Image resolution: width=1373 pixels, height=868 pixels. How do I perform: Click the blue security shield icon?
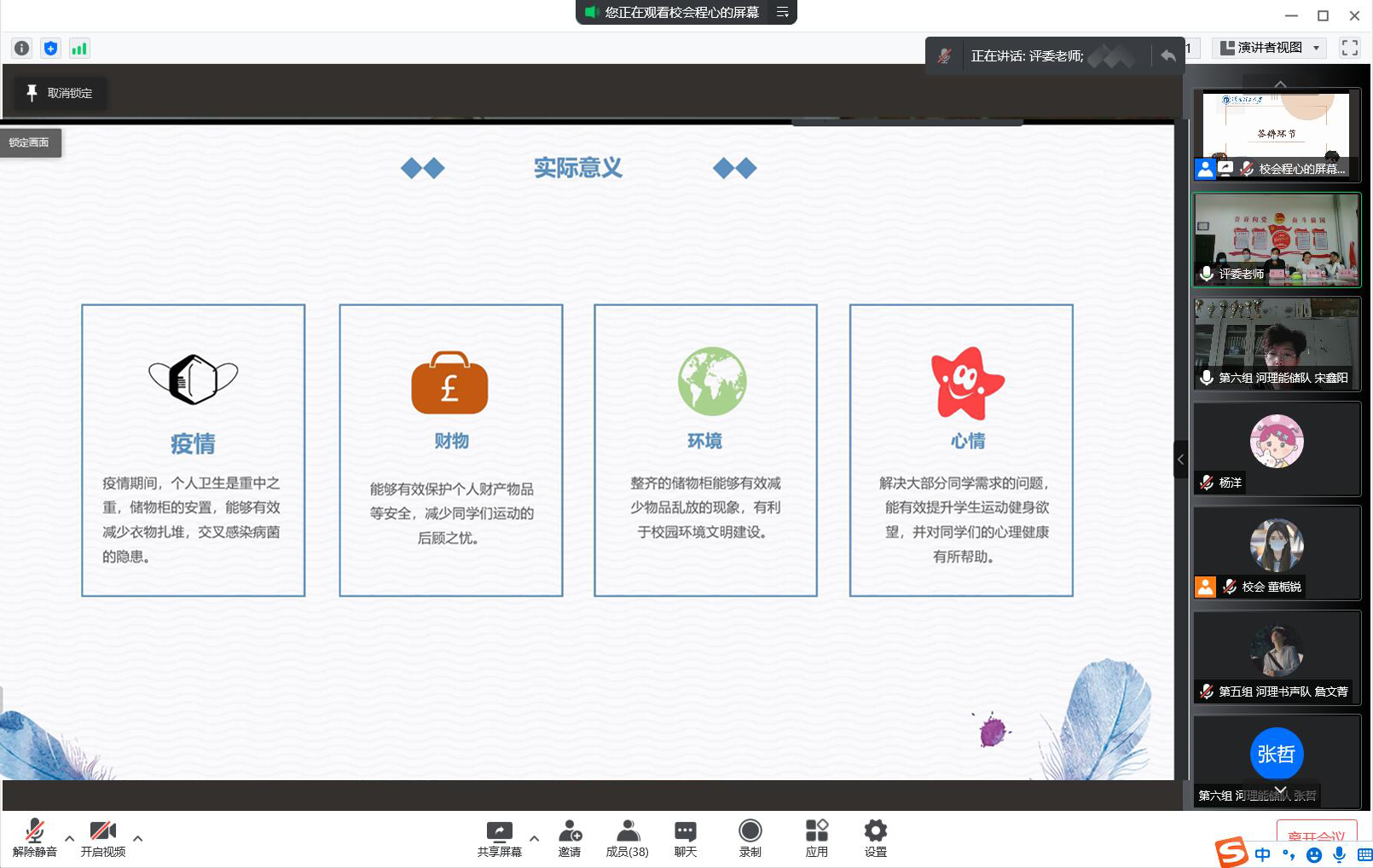(x=51, y=49)
